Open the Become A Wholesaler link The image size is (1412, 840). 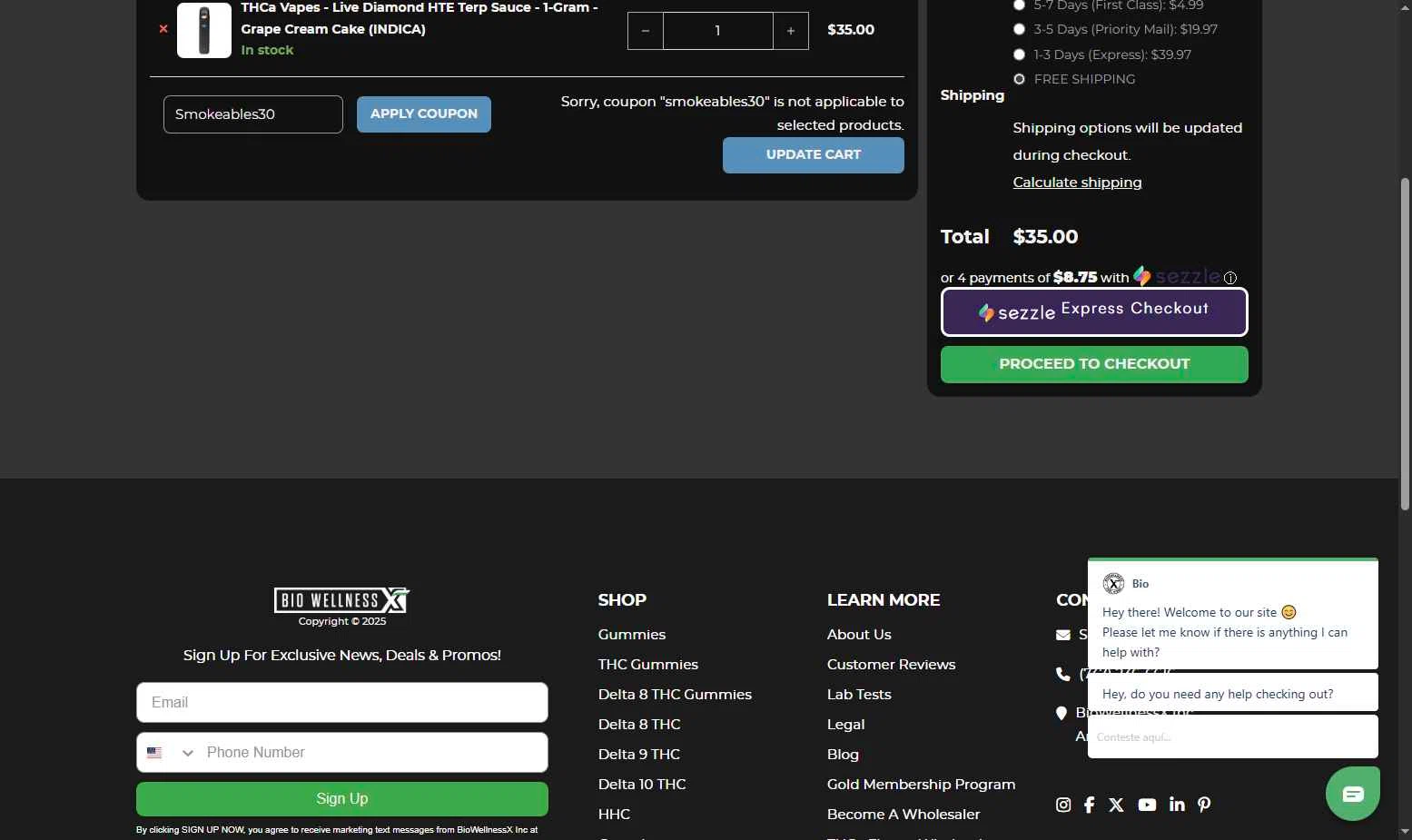[903, 815]
